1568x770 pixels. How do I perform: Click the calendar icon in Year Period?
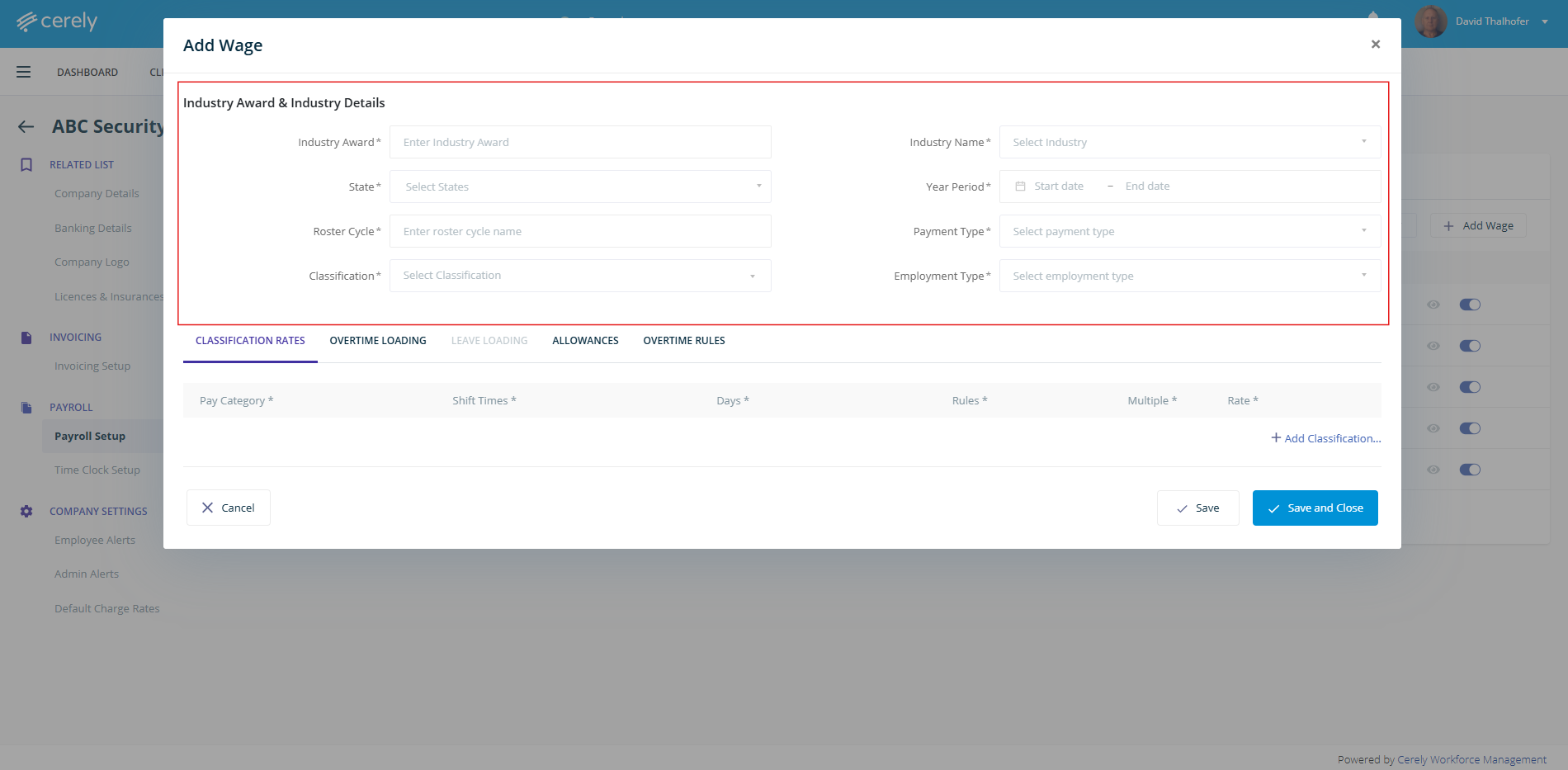coord(1020,187)
